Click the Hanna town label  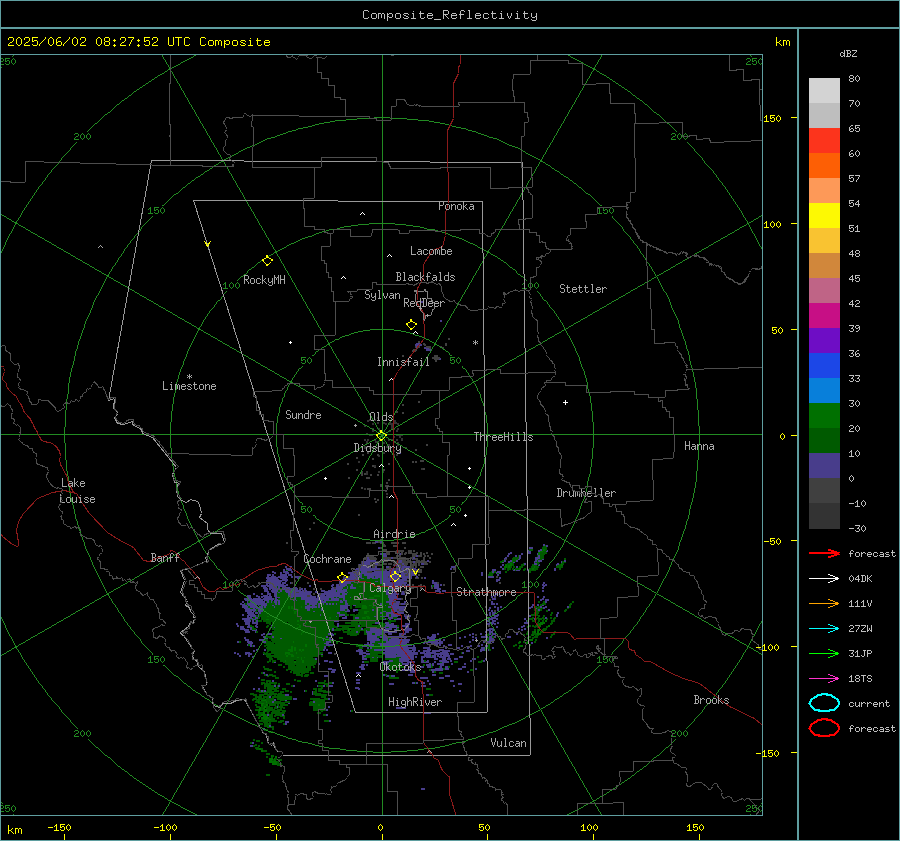[699, 446]
